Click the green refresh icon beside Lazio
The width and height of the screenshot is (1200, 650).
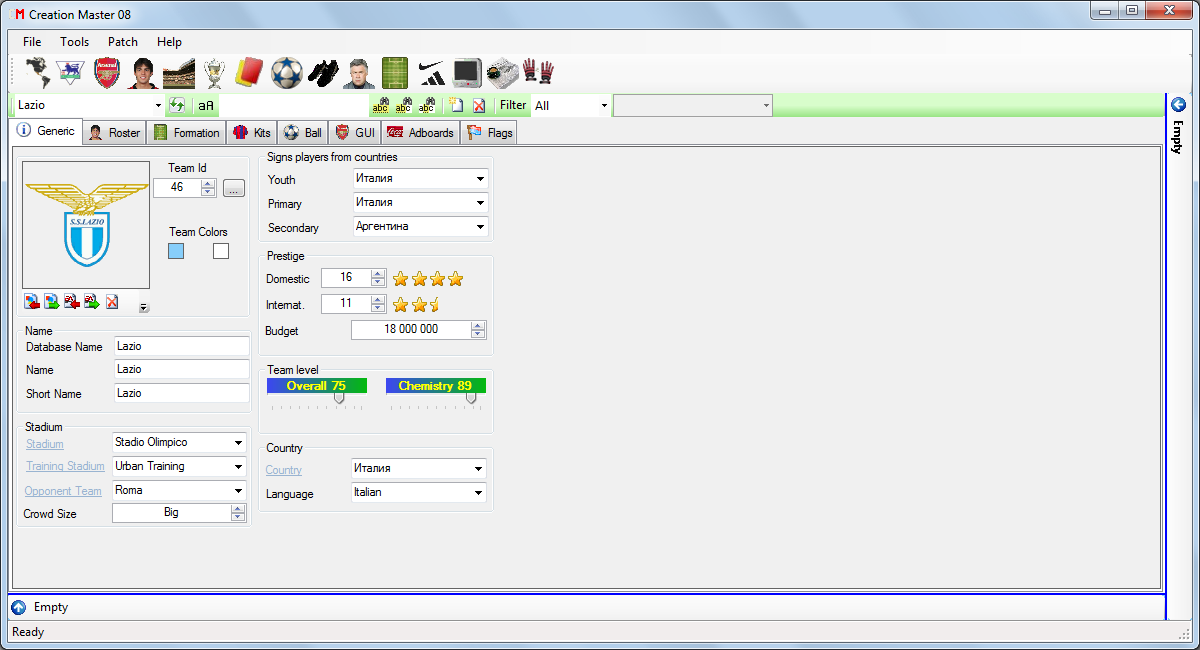coord(177,105)
